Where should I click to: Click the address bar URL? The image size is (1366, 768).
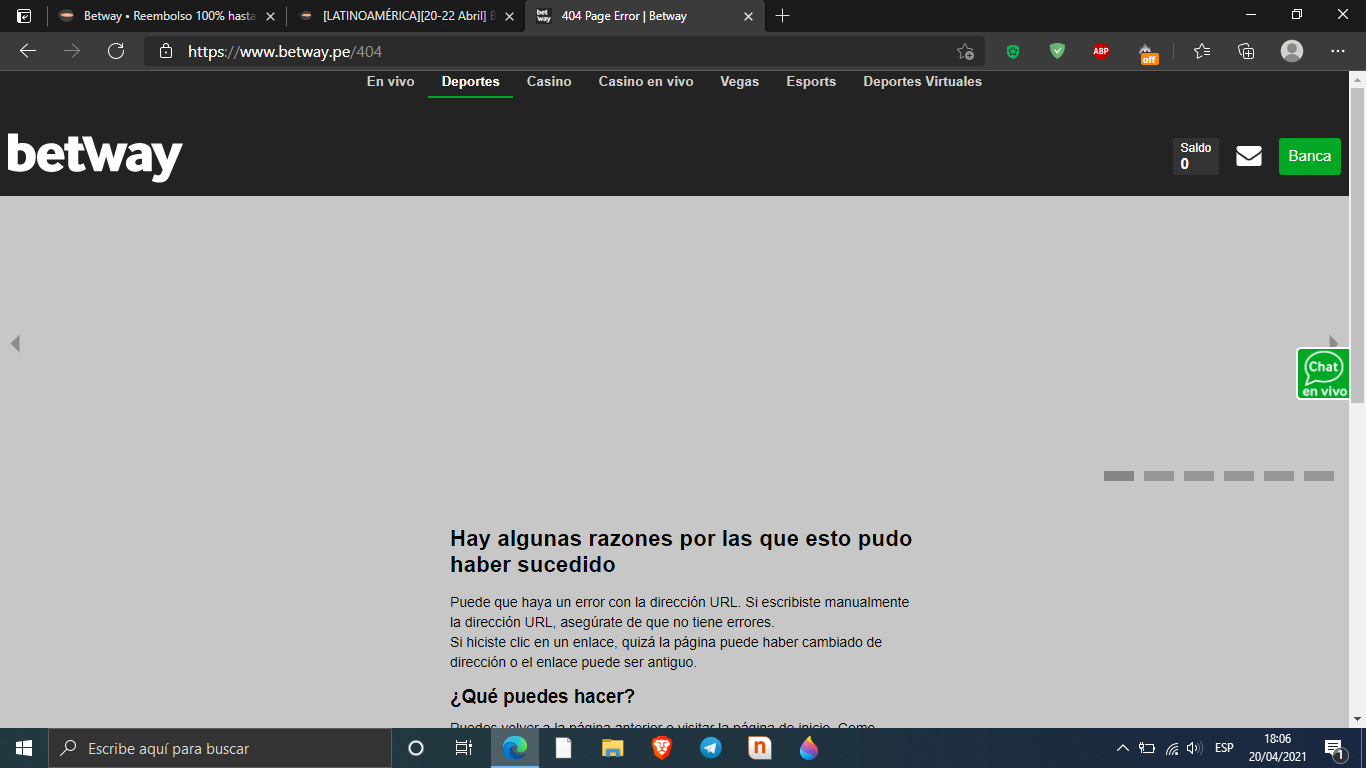(x=285, y=51)
